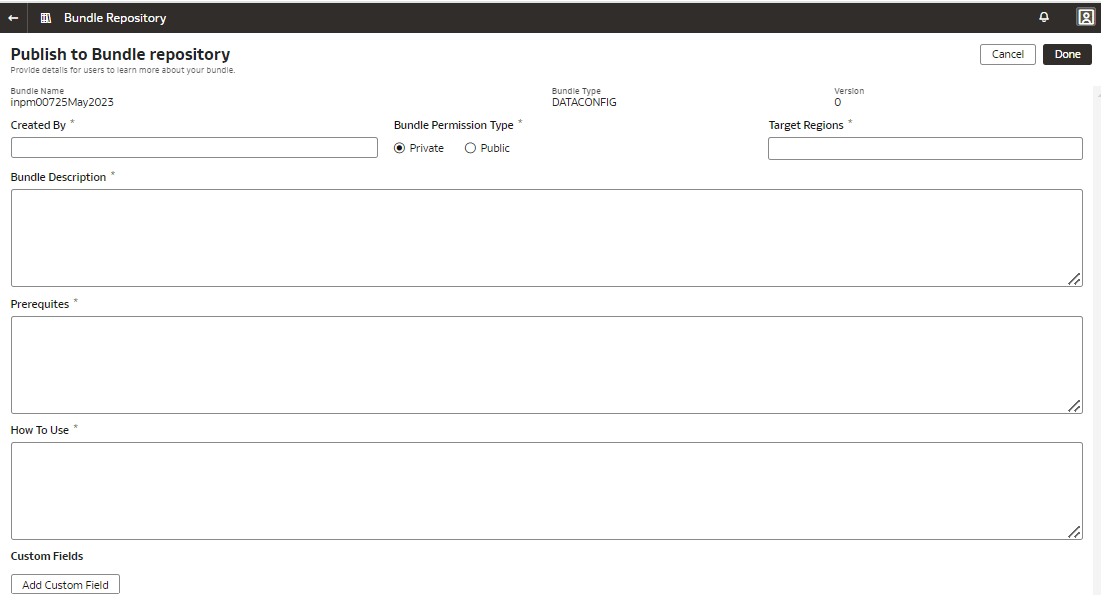Click the Prerequites resize grip
The height and width of the screenshot is (595, 1101).
1074,406
